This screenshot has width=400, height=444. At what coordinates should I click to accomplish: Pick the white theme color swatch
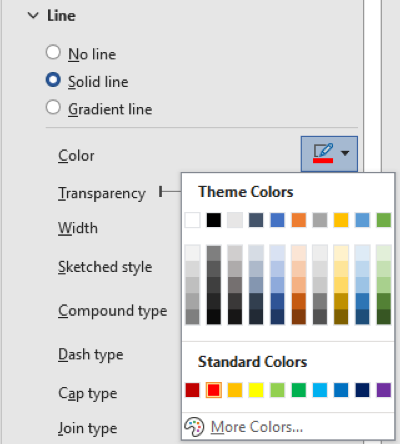pyautogui.click(x=193, y=220)
